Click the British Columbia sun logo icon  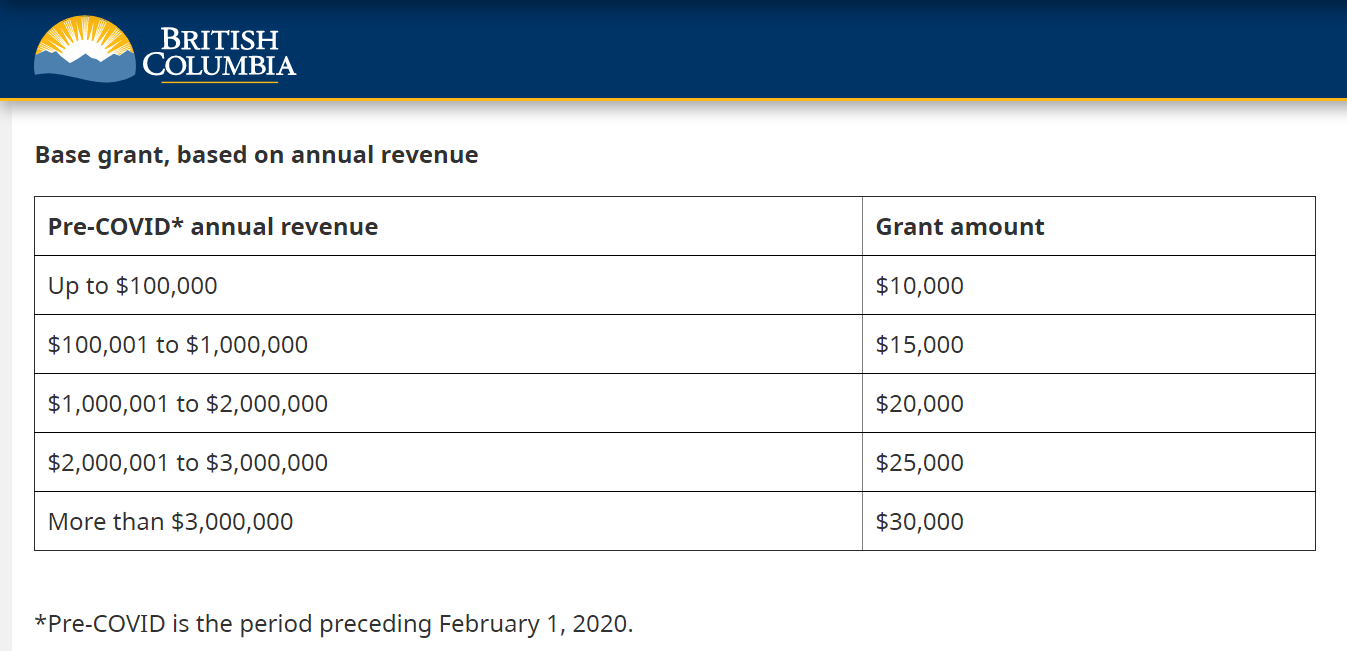(84, 50)
